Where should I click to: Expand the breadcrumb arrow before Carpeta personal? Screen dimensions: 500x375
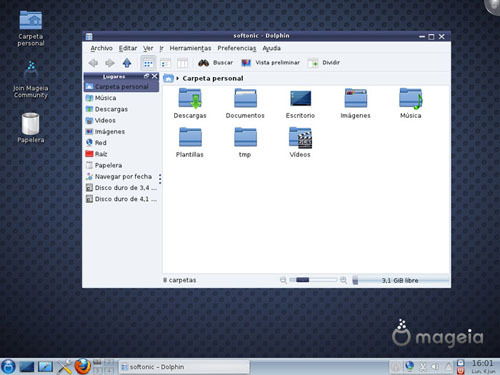tap(178, 78)
